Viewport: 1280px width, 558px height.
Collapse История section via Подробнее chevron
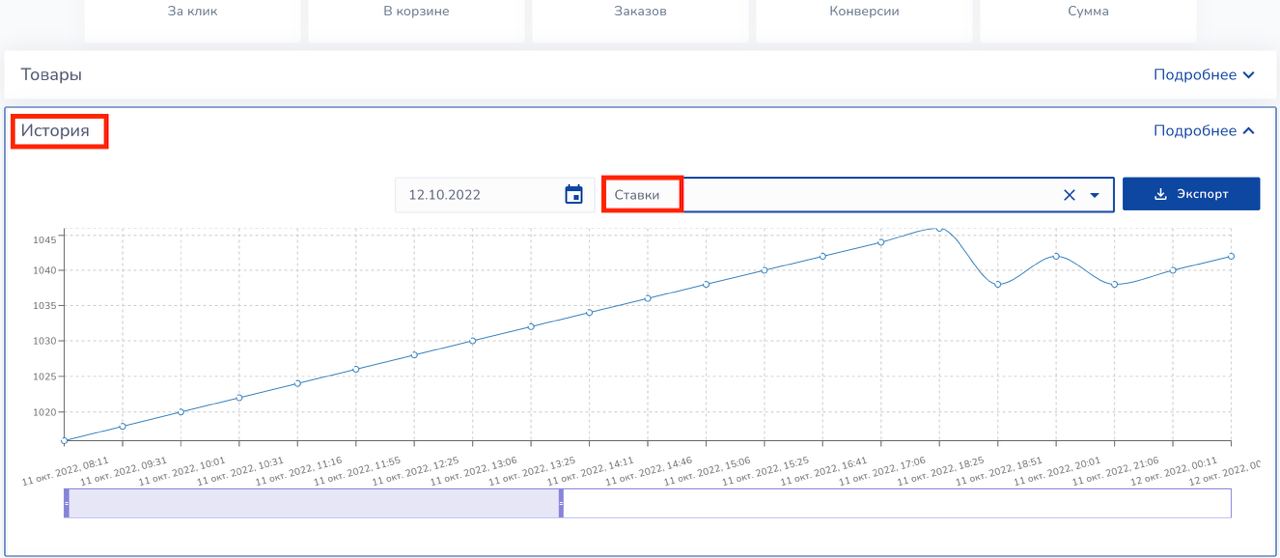click(1248, 131)
